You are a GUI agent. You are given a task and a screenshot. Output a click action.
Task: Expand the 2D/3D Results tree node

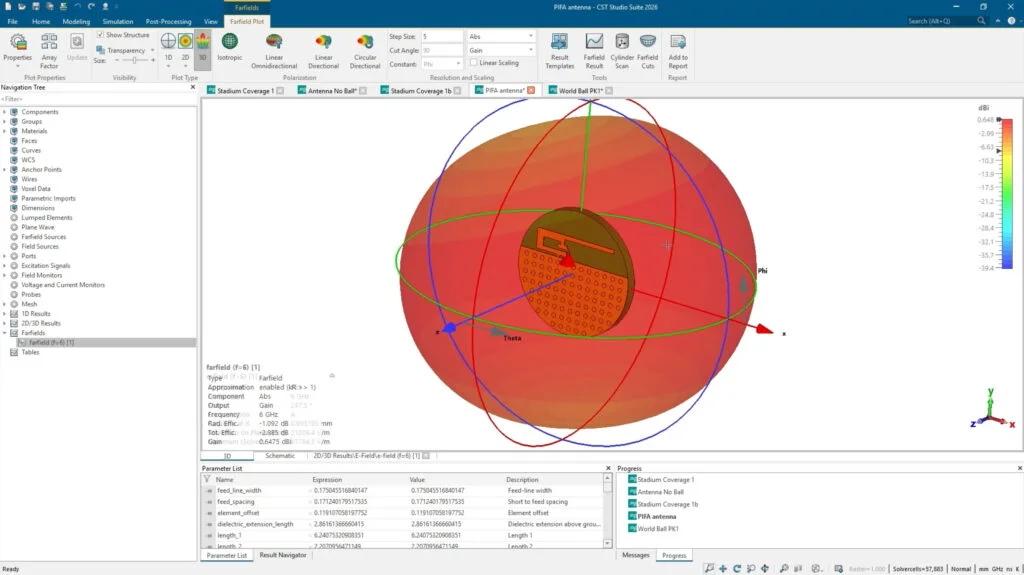[5, 323]
